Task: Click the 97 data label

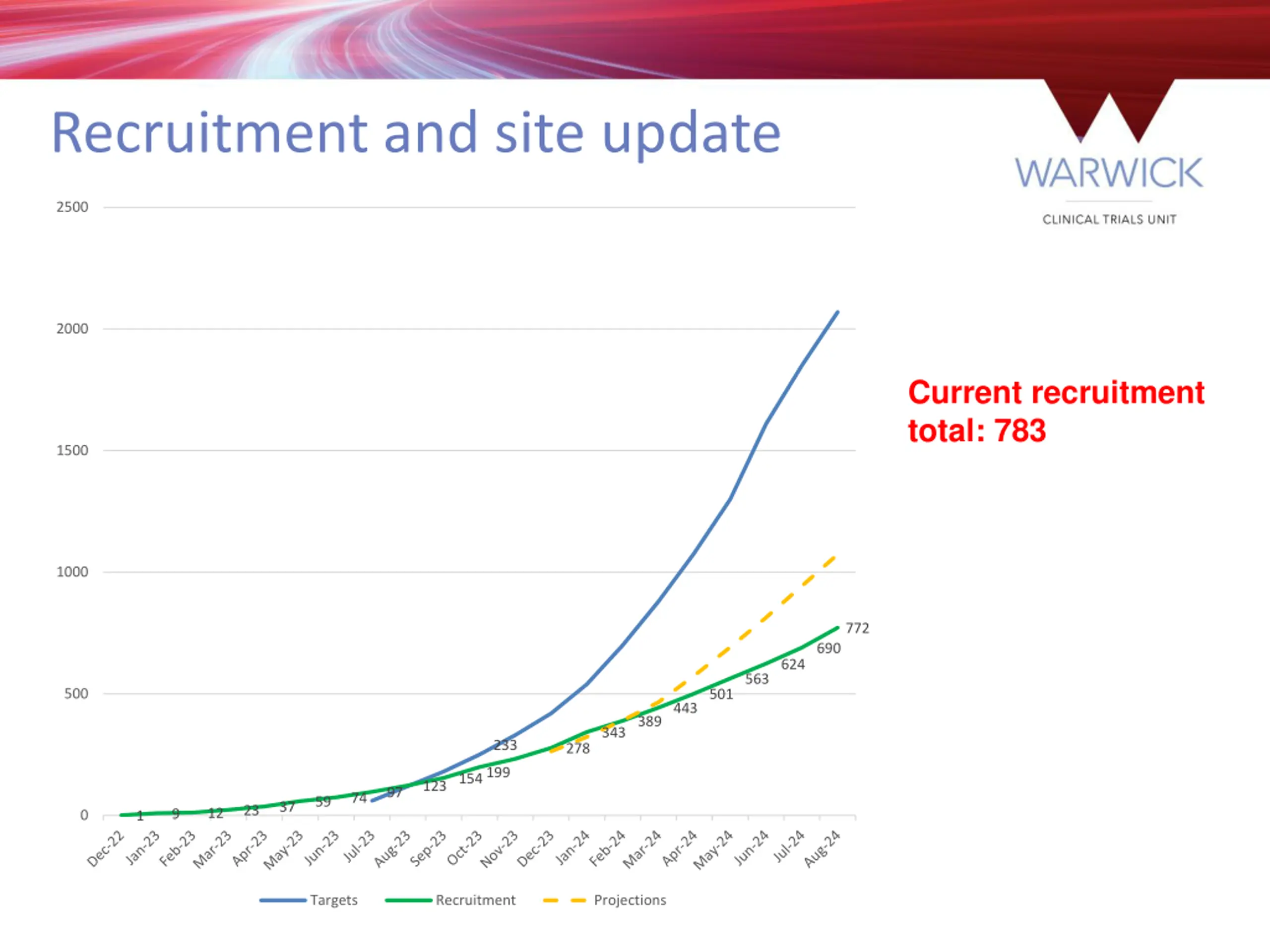Action: tap(394, 792)
